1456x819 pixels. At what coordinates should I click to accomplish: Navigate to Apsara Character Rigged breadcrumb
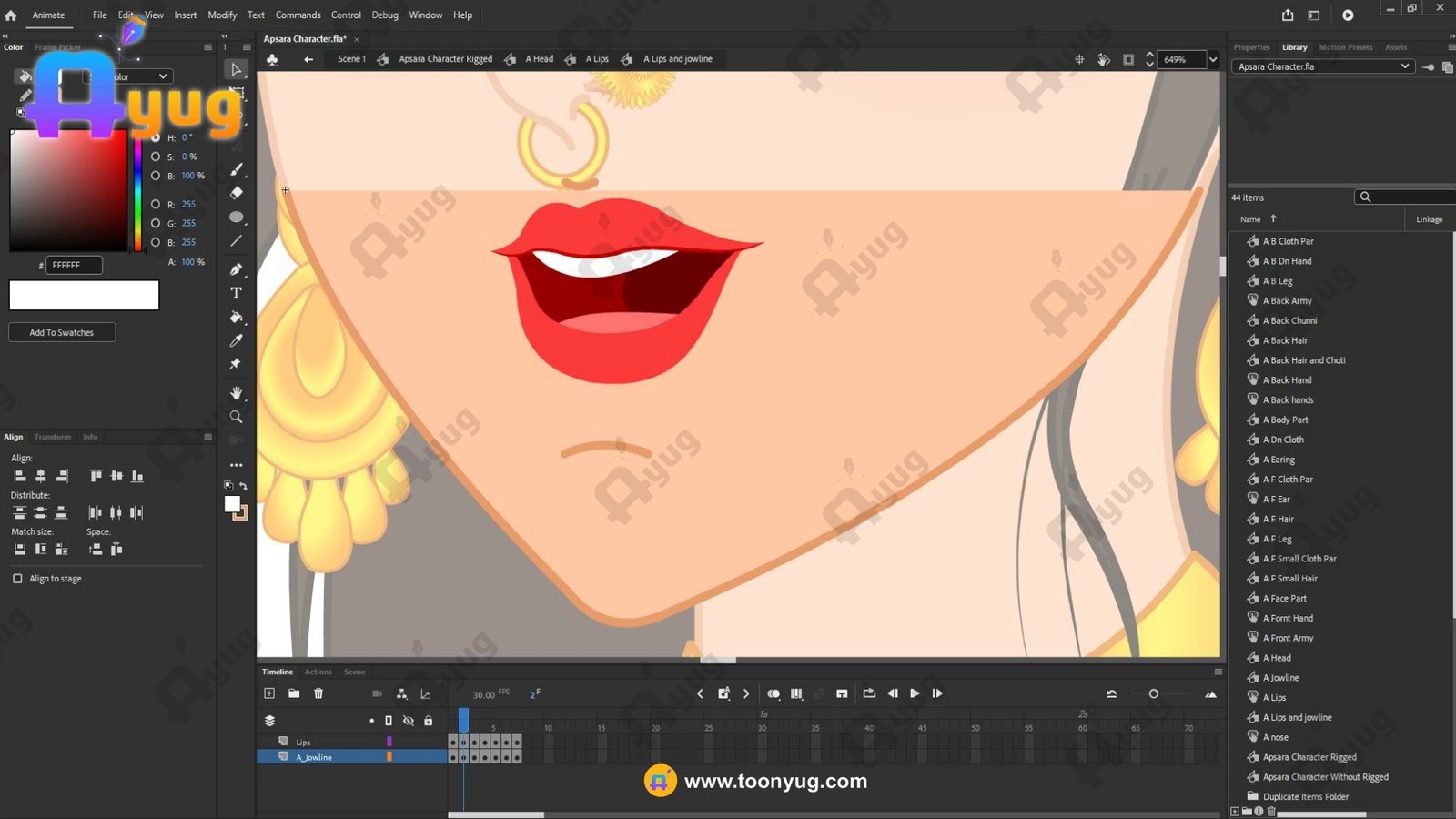point(445,59)
